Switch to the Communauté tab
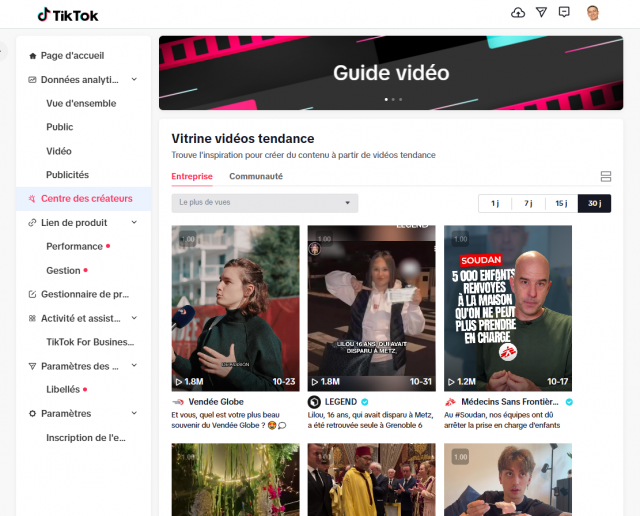This screenshot has width=640, height=516. click(256, 176)
